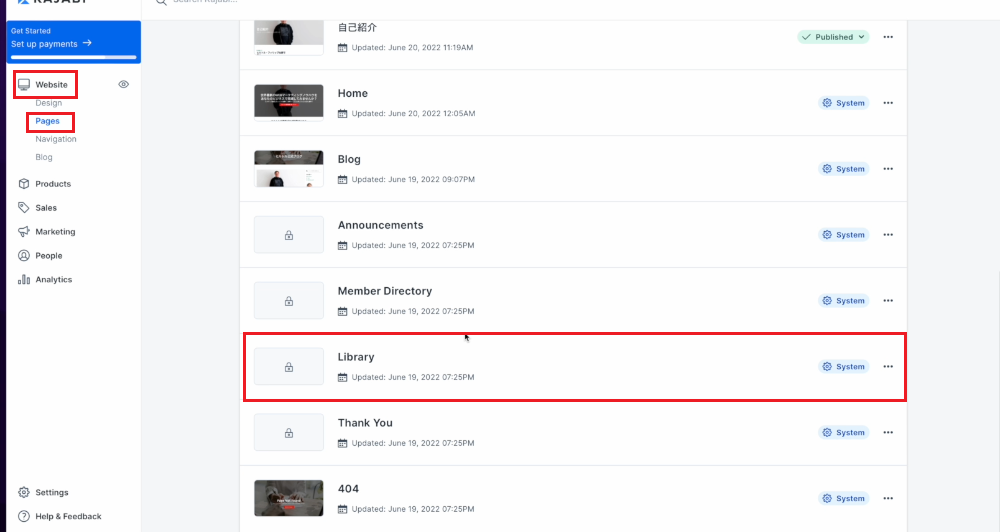The image size is (1000, 532).
Task: Open the three-dot menu for Blog page
Action: (x=888, y=169)
